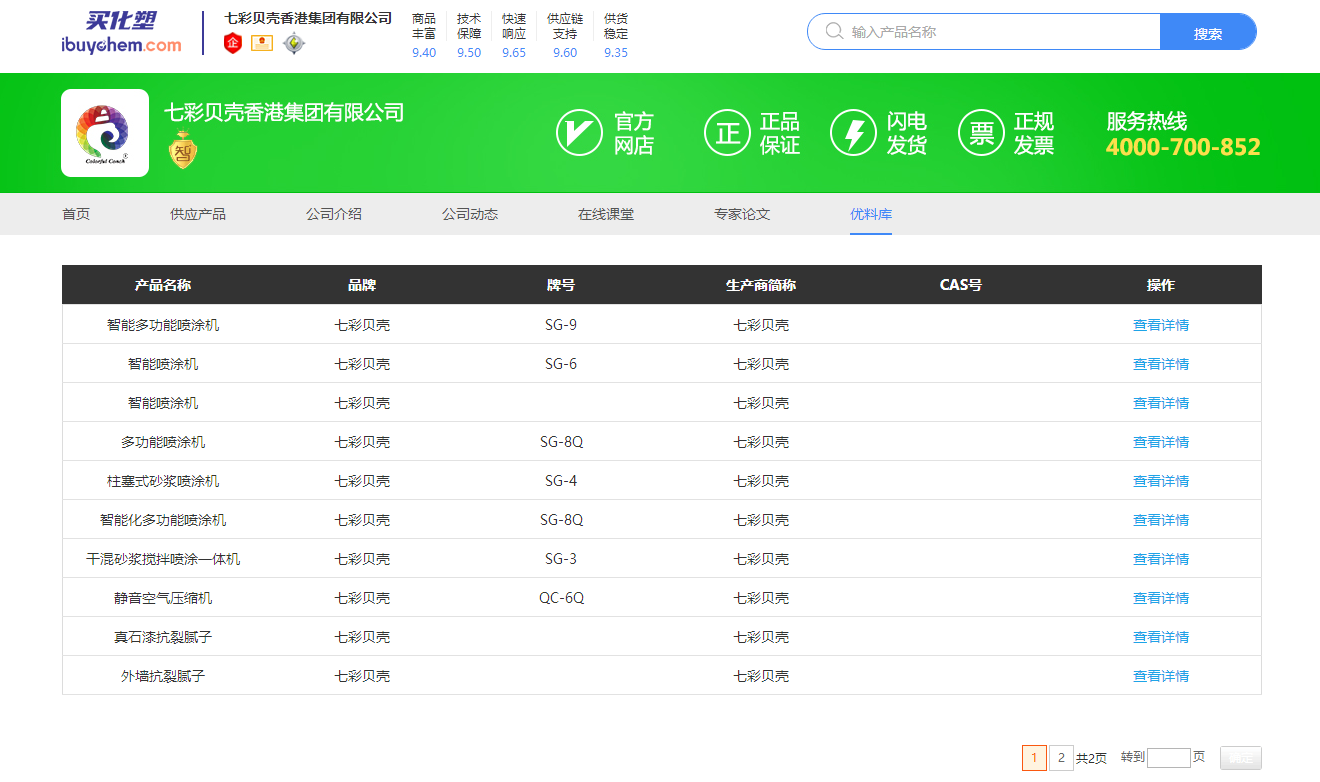
Task: Click the magnifier icon in search box
Action: 834,32
